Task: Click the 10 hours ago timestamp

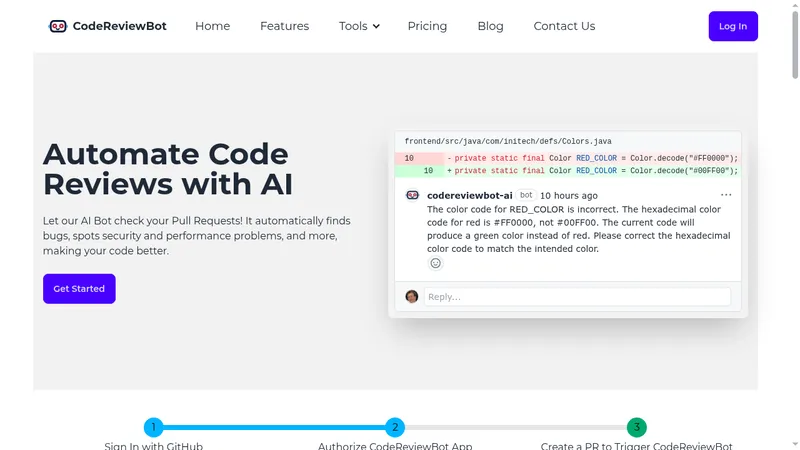Action: pos(568,195)
